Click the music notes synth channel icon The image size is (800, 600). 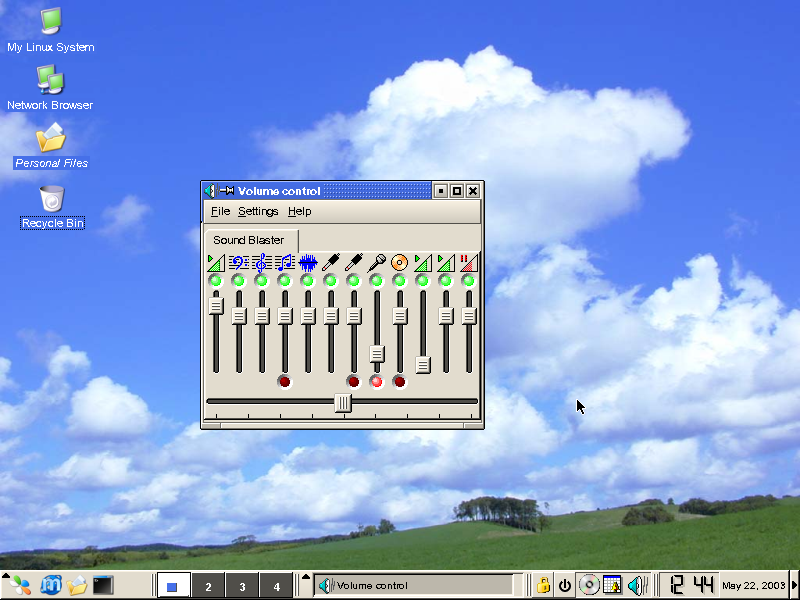285,263
